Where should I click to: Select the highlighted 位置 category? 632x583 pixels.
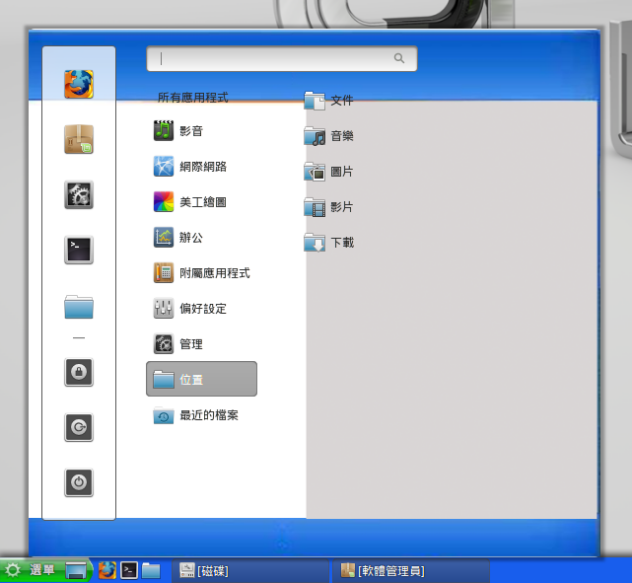click(202, 379)
